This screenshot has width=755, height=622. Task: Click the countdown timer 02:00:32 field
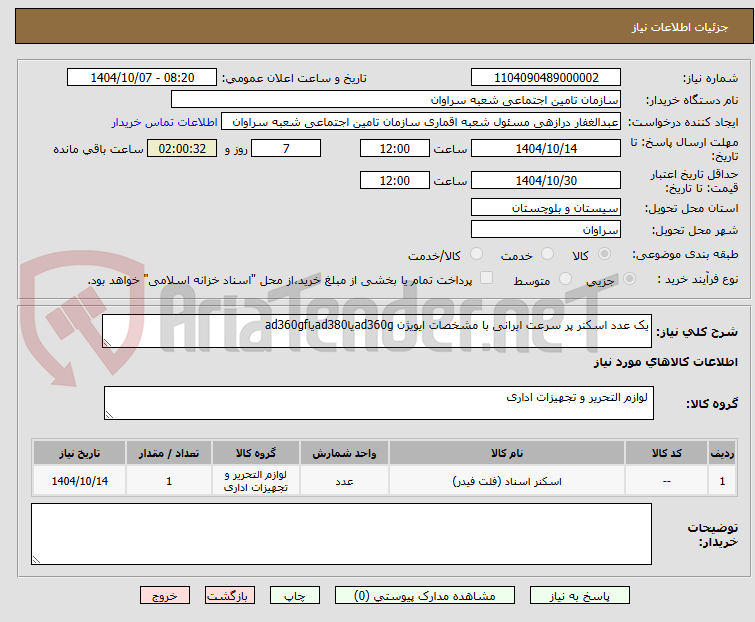(x=182, y=148)
